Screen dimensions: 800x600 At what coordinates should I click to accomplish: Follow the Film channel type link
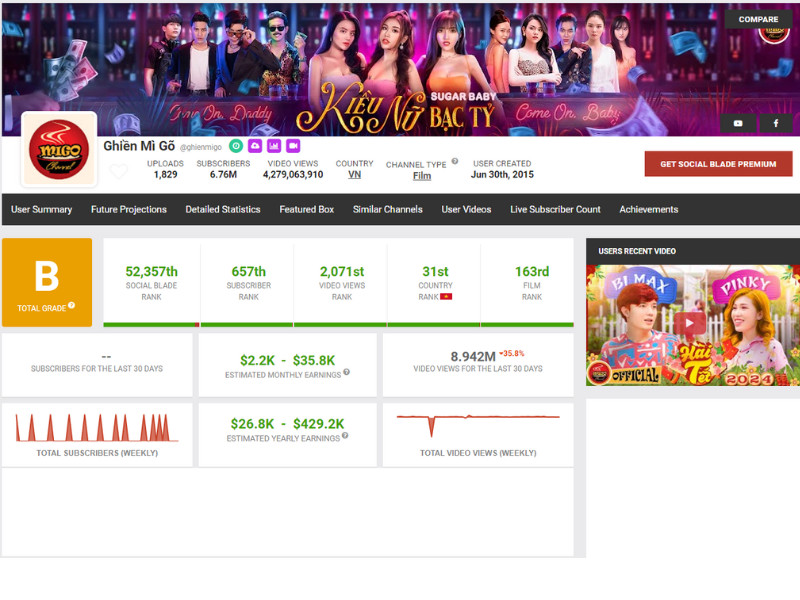pyautogui.click(x=422, y=176)
